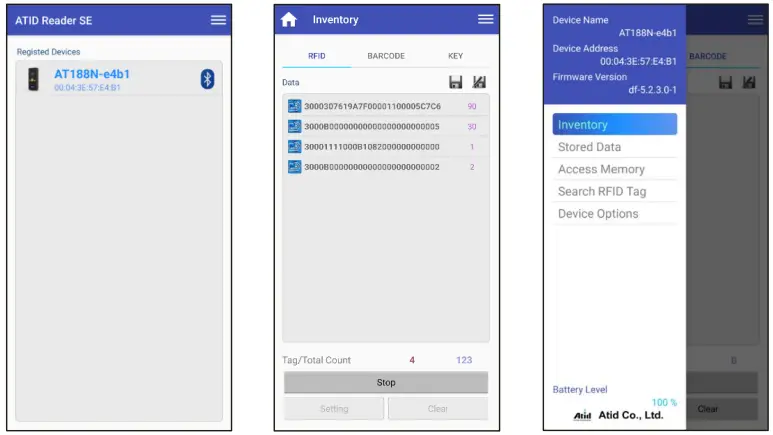
Task: Select device AT188N-e4b1 in Registed Devices
Action: [x=119, y=79]
